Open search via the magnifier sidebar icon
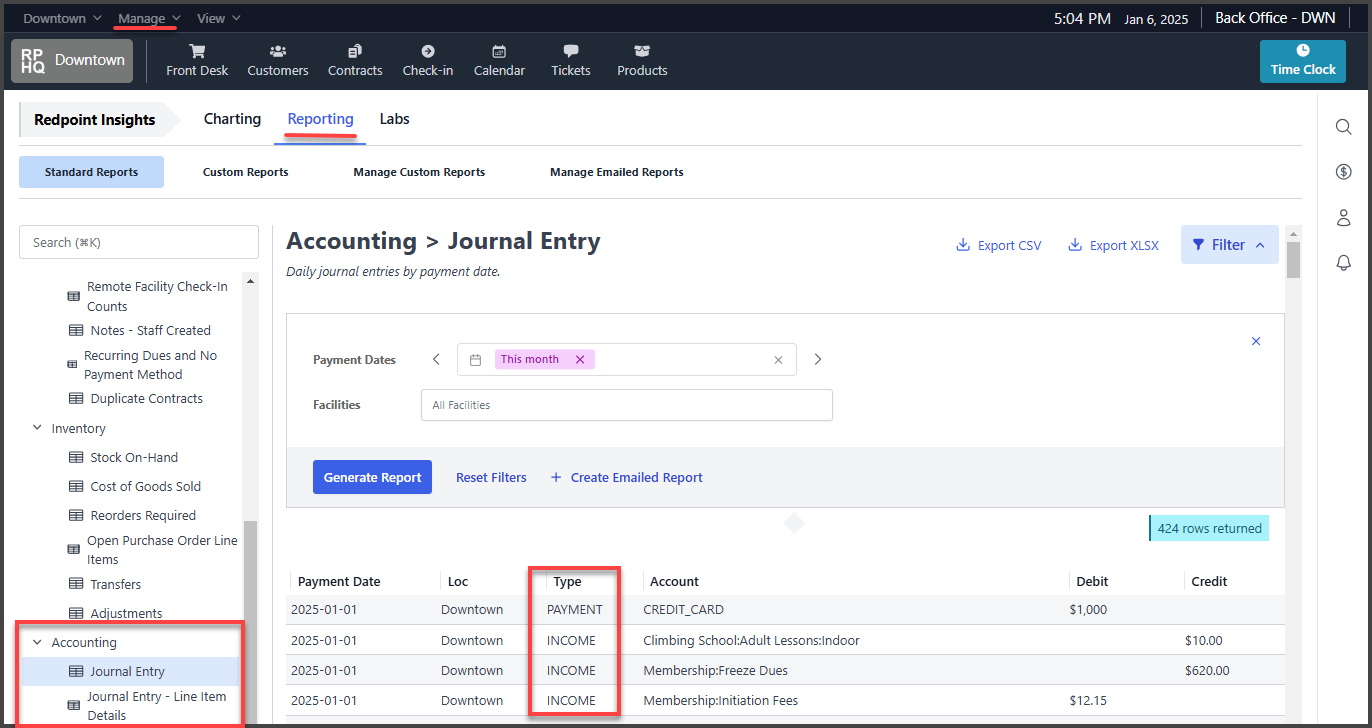The image size is (1372, 728). [1344, 127]
